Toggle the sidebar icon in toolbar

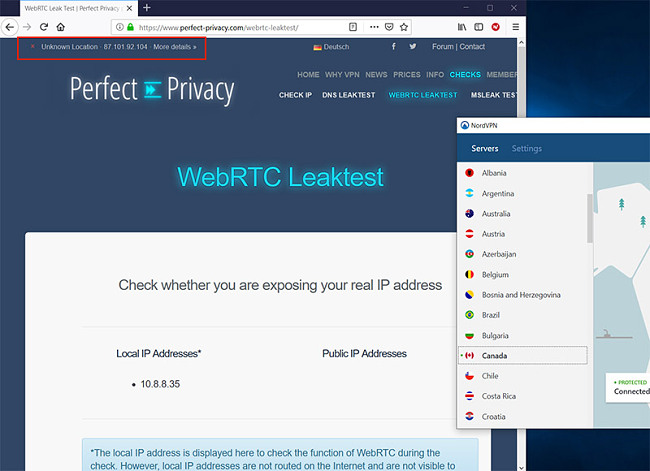pos(479,27)
